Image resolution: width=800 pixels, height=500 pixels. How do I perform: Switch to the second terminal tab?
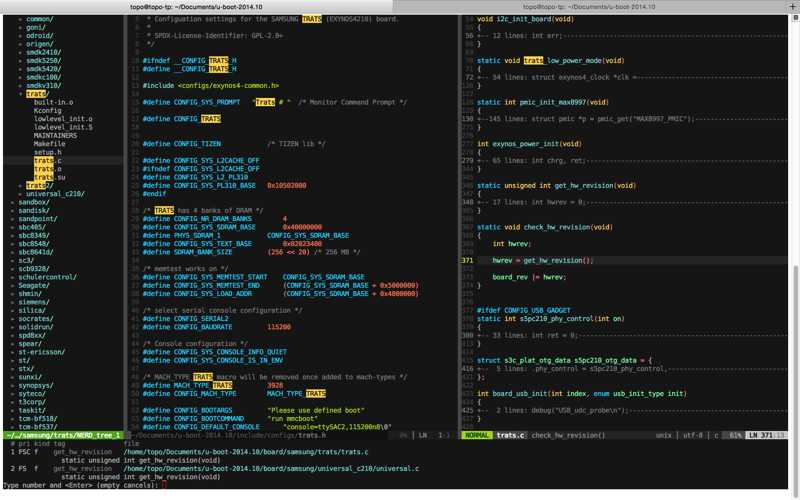(589, 7)
